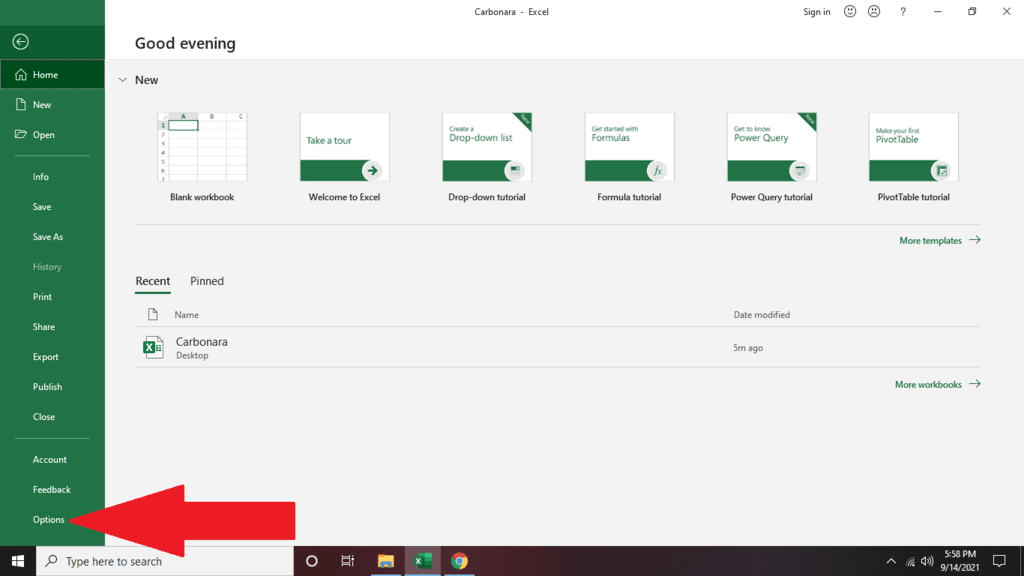
Task: Click the More templates link
Action: (939, 240)
